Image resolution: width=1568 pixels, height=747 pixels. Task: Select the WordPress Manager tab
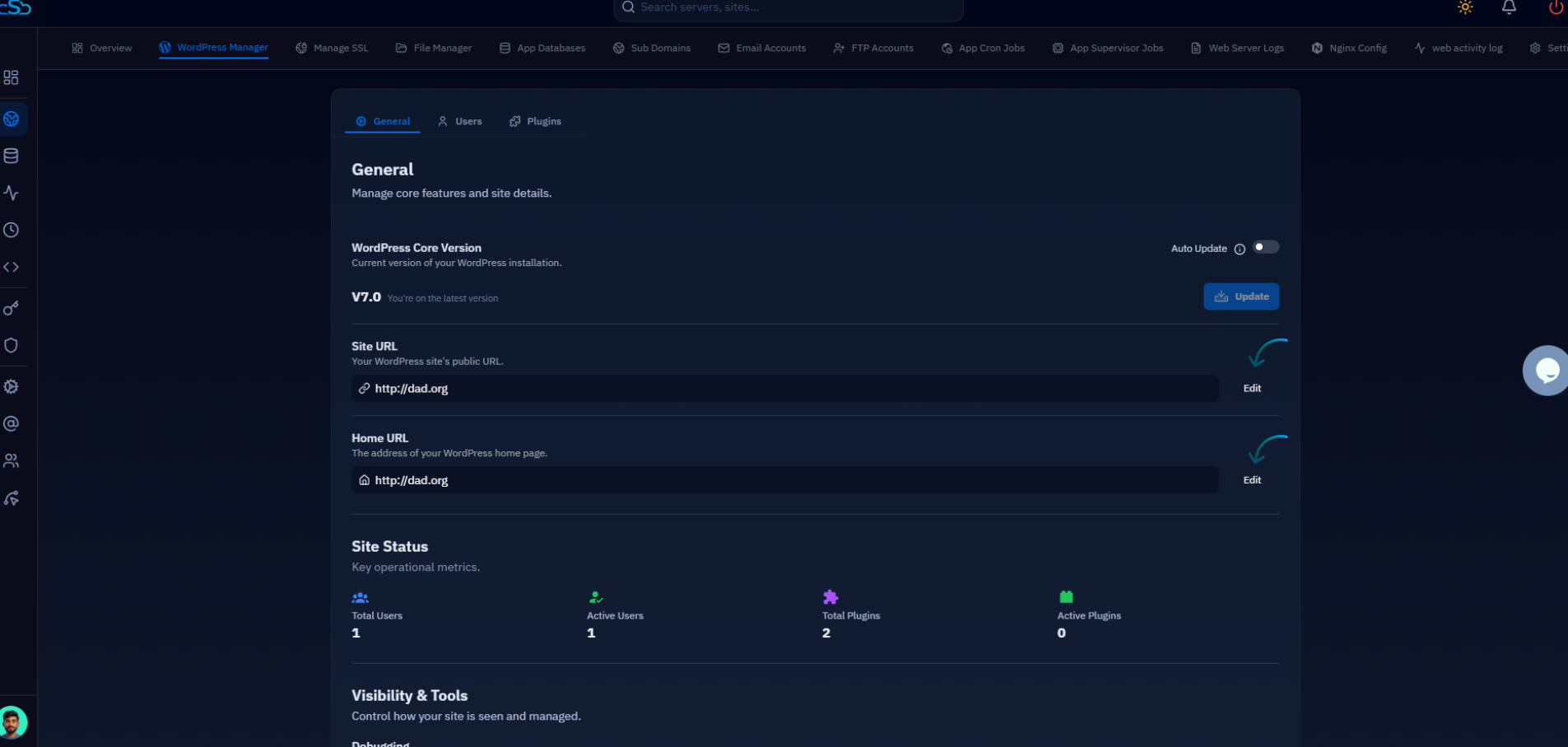tap(214, 48)
